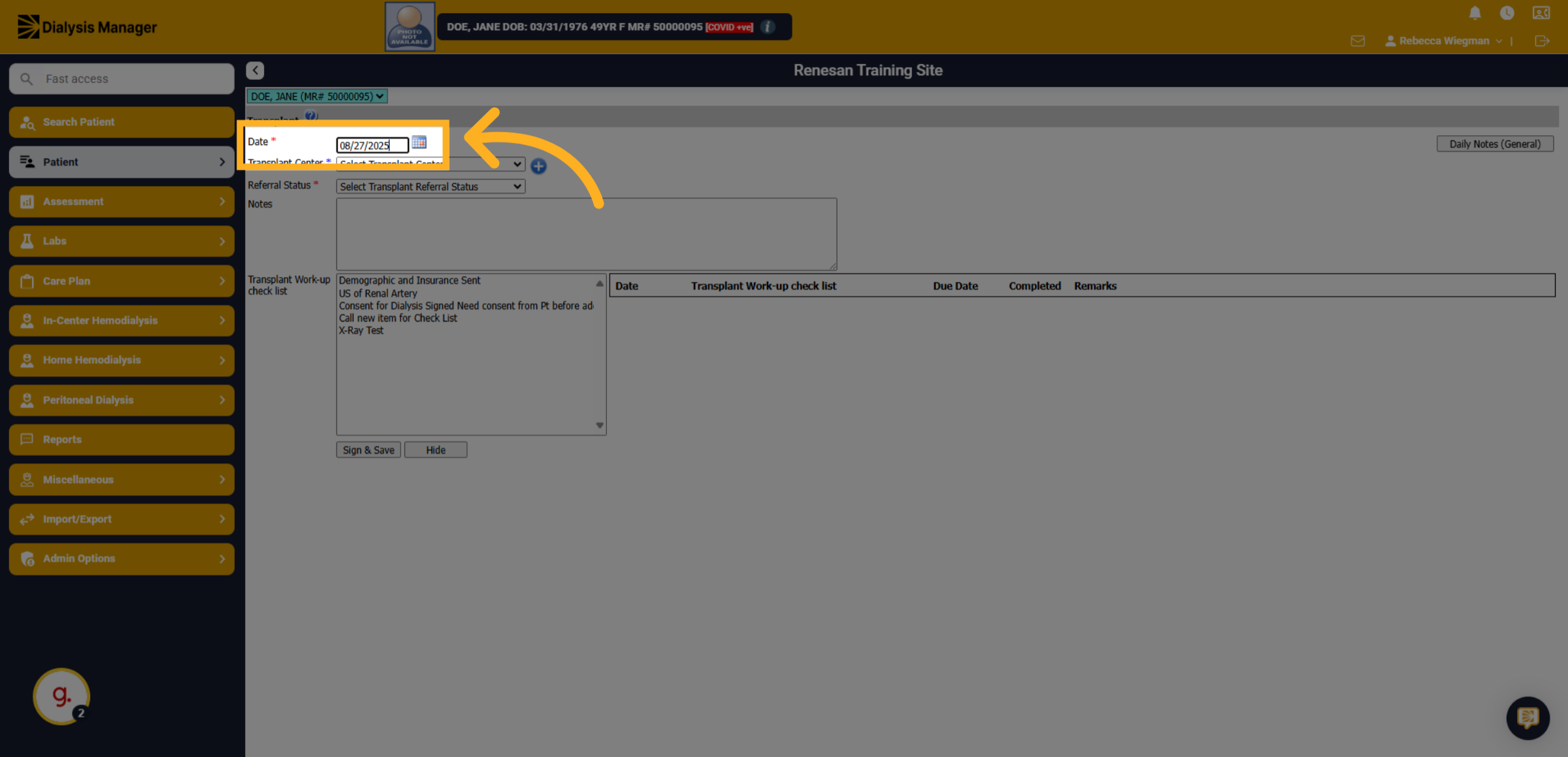Image resolution: width=1568 pixels, height=757 pixels.
Task: Open Peritoneal Dialysis menu
Action: 122,400
